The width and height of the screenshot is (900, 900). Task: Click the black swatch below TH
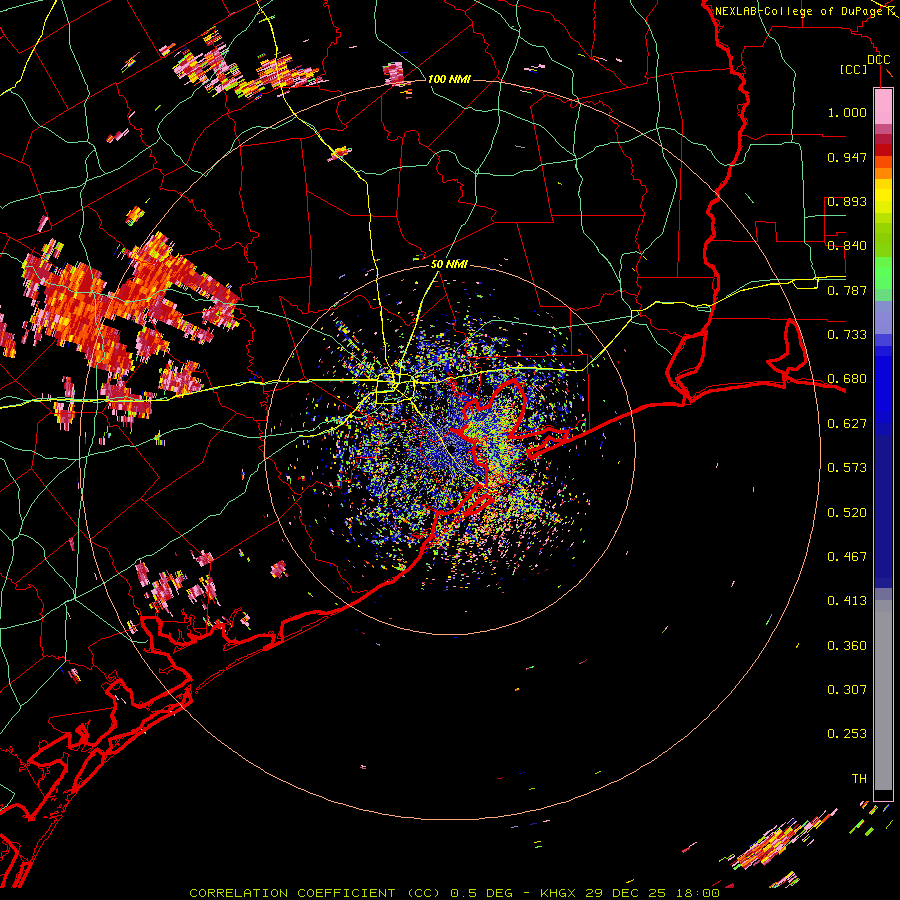pyautogui.click(x=883, y=796)
